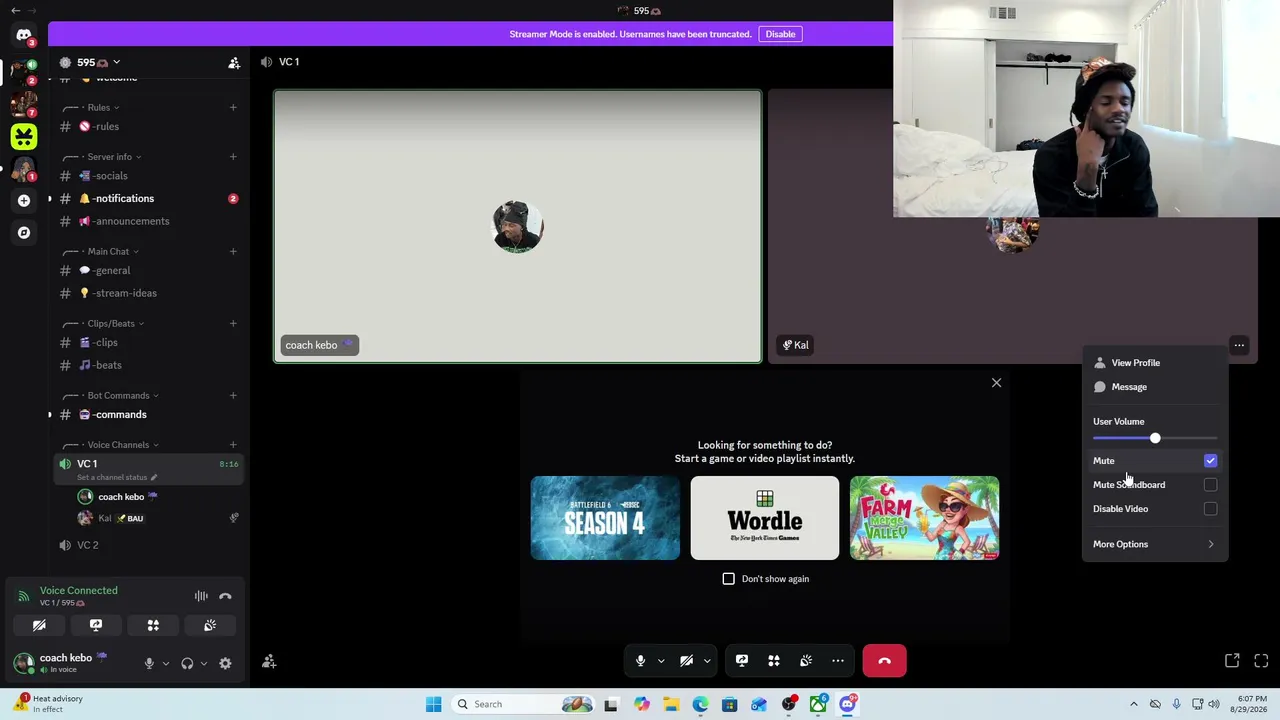The width and height of the screenshot is (1280, 720).
Task: Open output device chevron beside headphones icon
Action: pyautogui.click(x=203, y=663)
